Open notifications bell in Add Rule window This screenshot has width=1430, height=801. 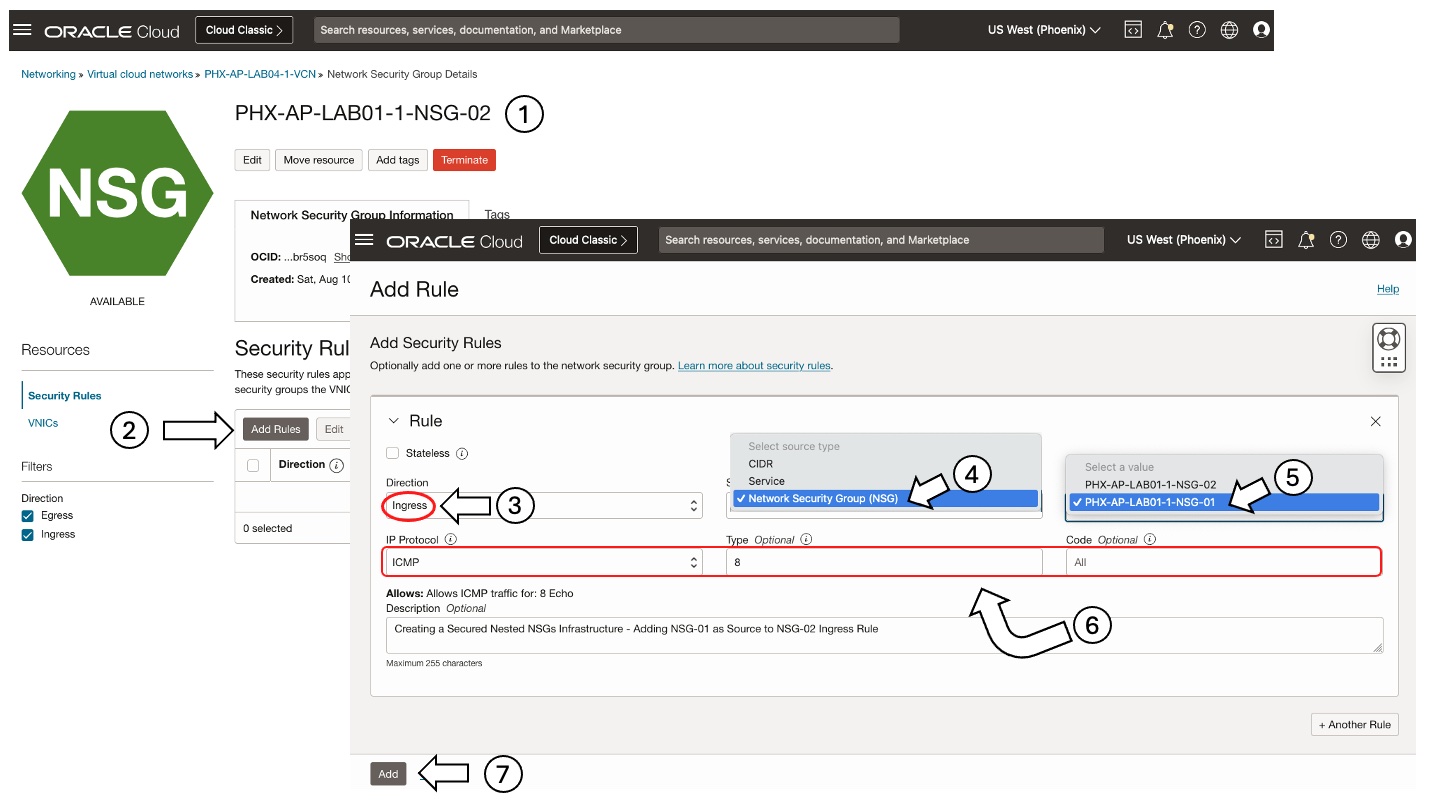[x=1306, y=240]
